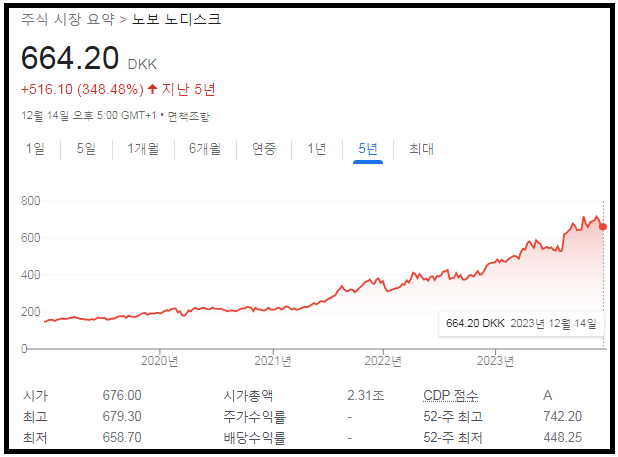
Task: Switch chart to 6개월 range
Action: [x=205, y=149]
